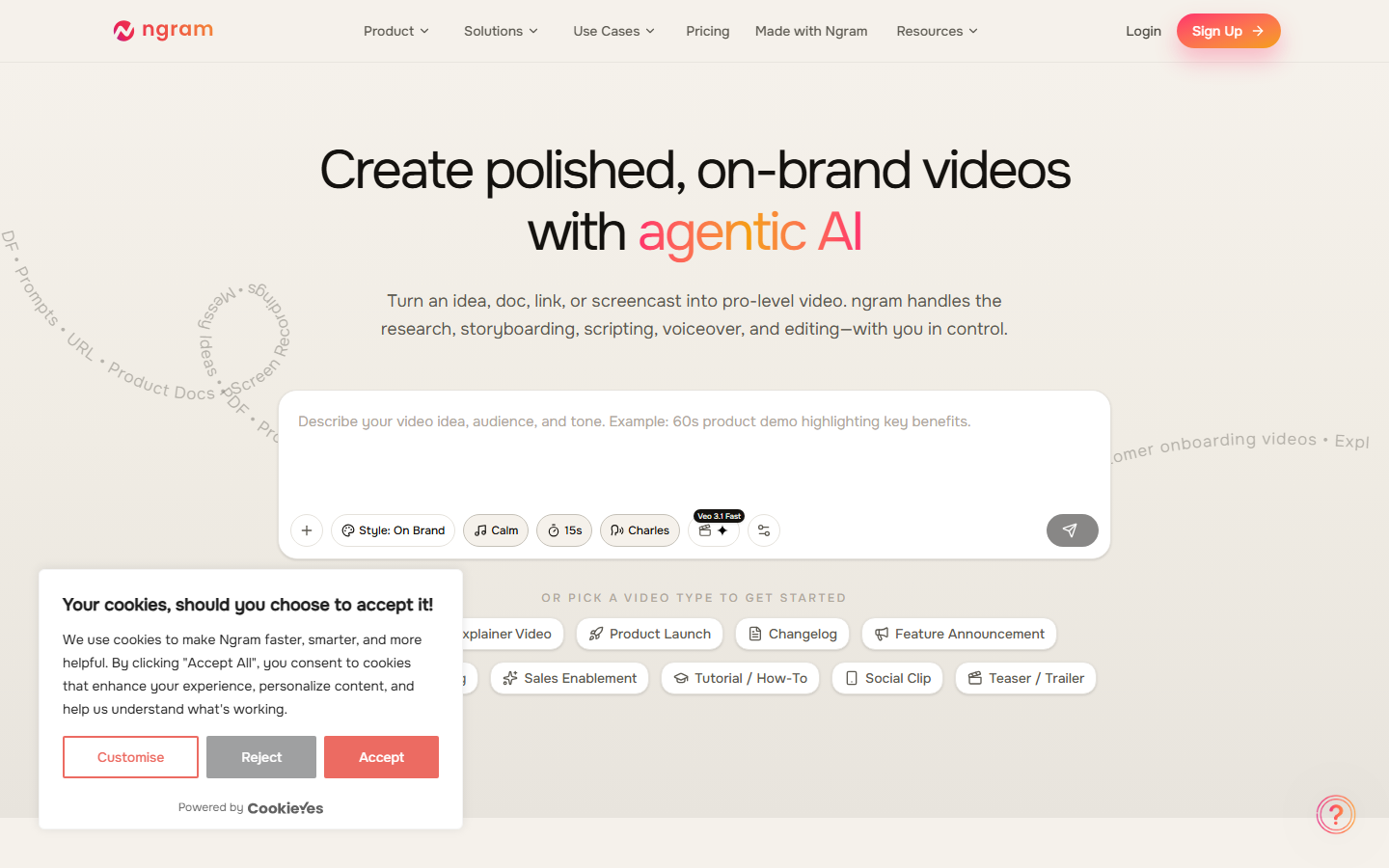1389x868 pixels.
Task: Pick the Charles voice chip
Action: [x=640, y=530]
